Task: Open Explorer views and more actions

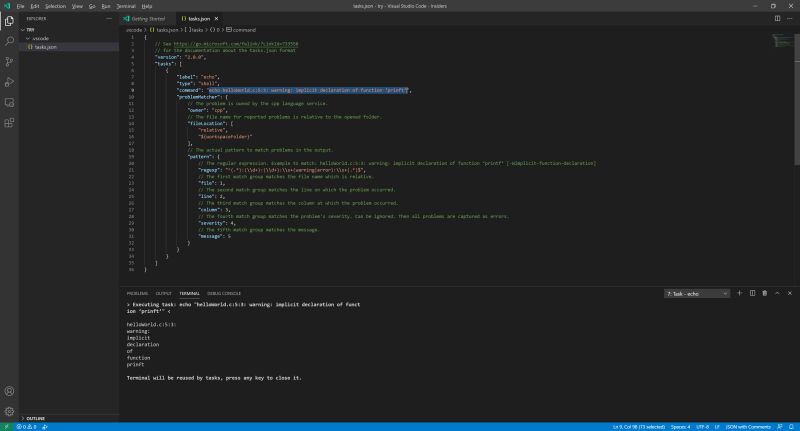Action: pyautogui.click(x=109, y=18)
